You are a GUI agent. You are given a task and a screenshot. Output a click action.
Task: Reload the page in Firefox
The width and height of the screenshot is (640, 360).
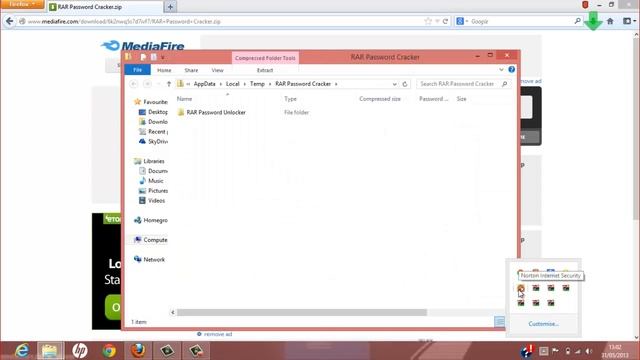pyautogui.click(x=445, y=21)
